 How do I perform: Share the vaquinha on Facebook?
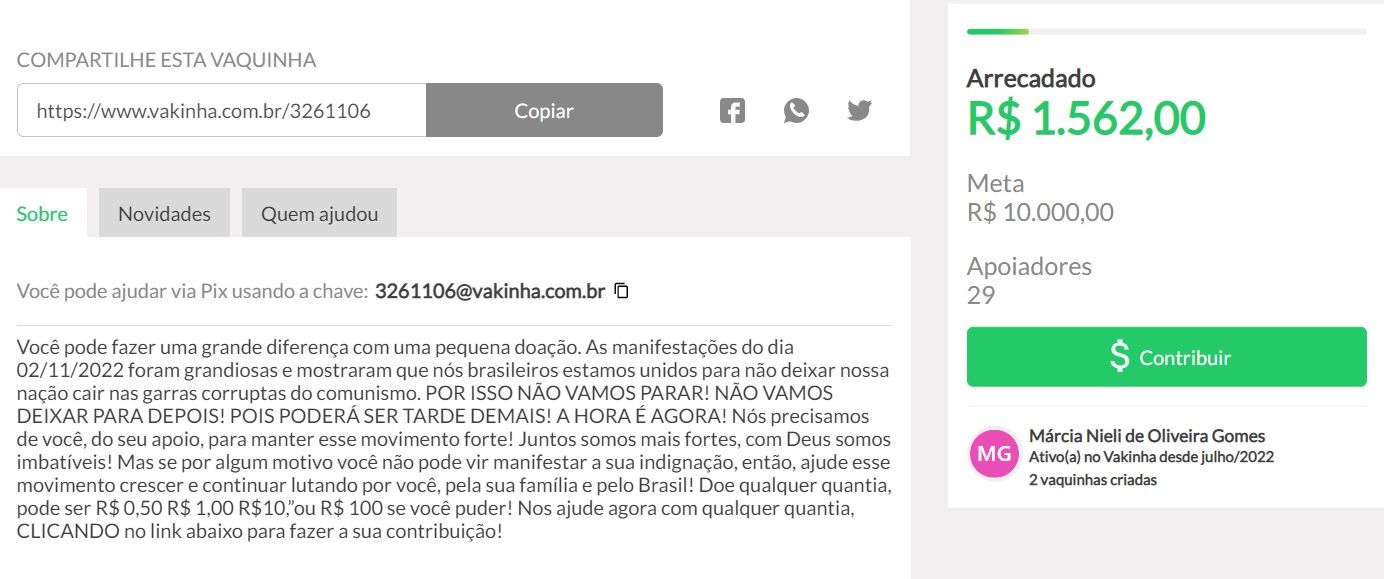[x=732, y=110]
